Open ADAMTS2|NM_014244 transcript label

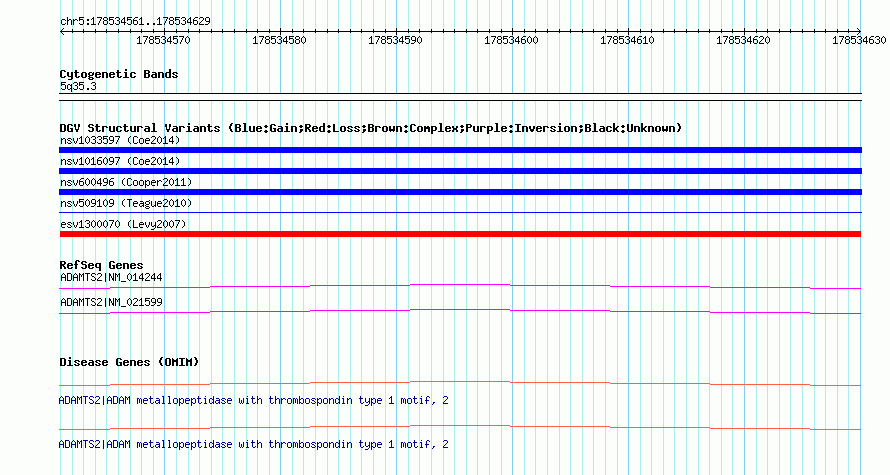(111, 278)
